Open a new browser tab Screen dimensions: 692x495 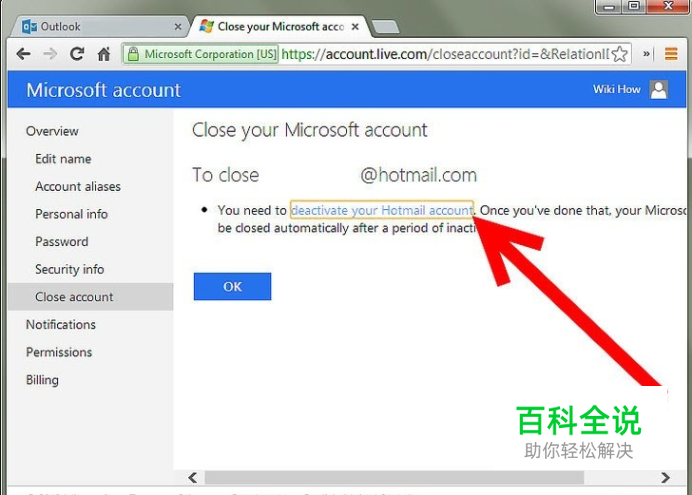[x=385, y=27]
